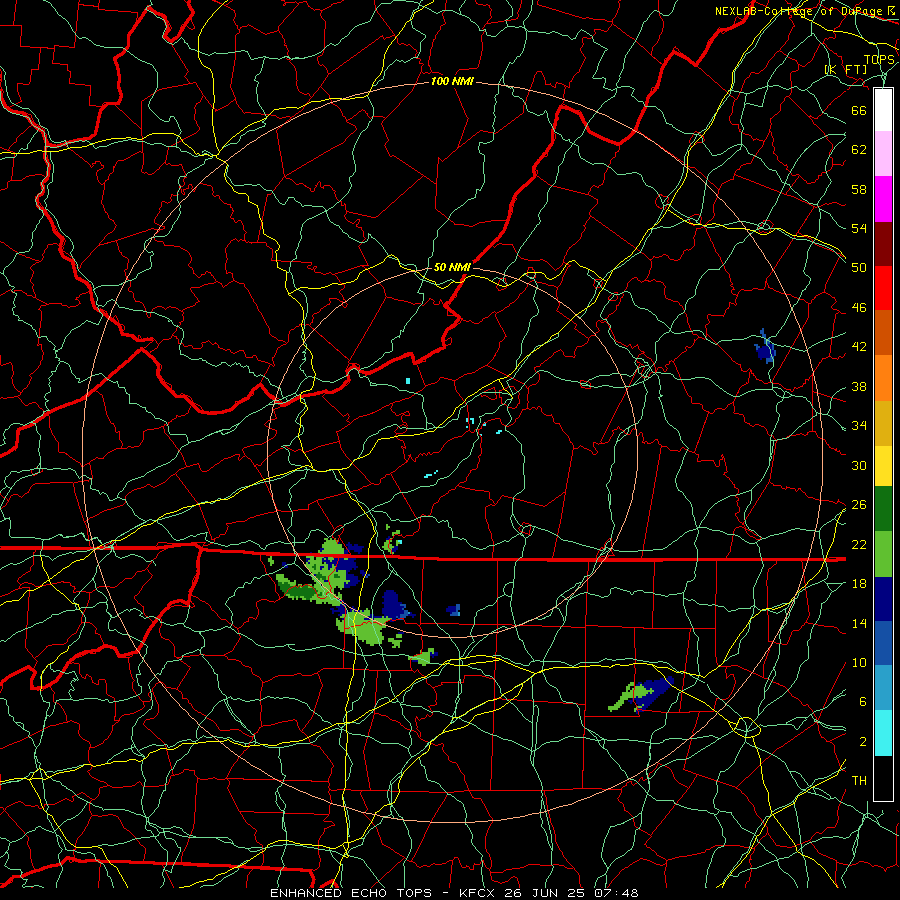This screenshot has width=900, height=900.
Task: Click the black TH legend swatch
Action: click(883, 778)
